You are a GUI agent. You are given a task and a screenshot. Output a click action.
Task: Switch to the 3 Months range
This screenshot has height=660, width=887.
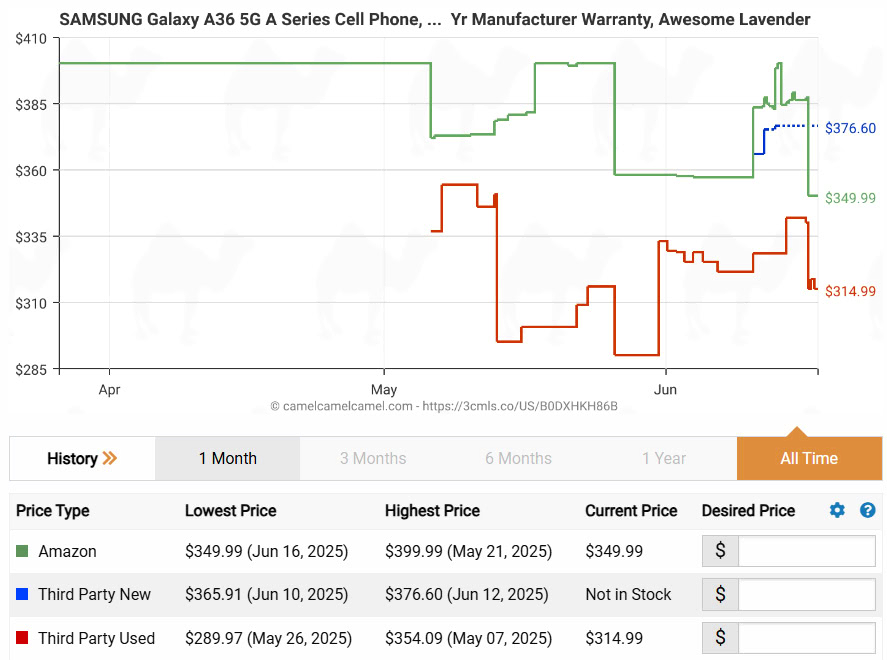coord(373,459)
